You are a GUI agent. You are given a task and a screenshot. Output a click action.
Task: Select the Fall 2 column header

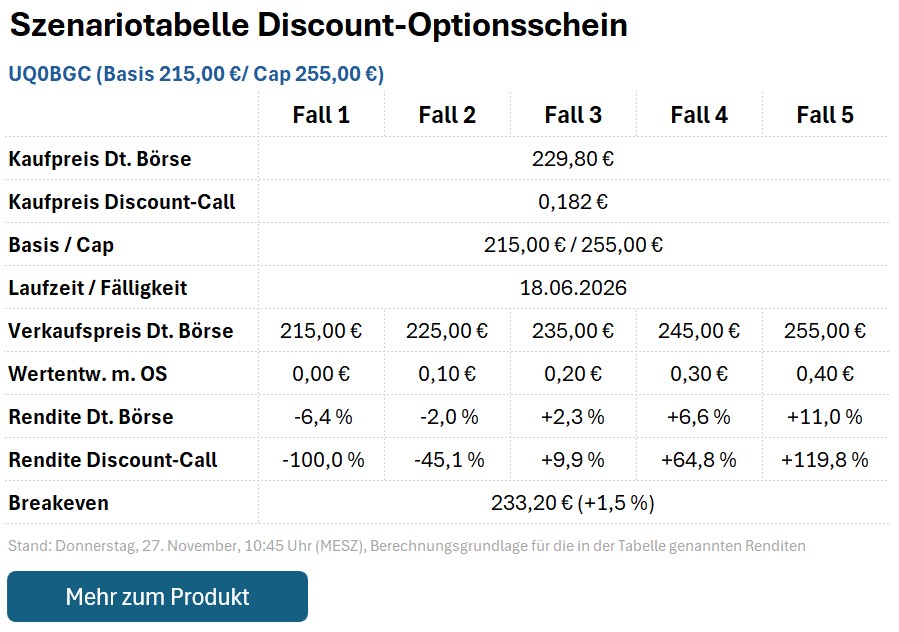pos(446,114)
